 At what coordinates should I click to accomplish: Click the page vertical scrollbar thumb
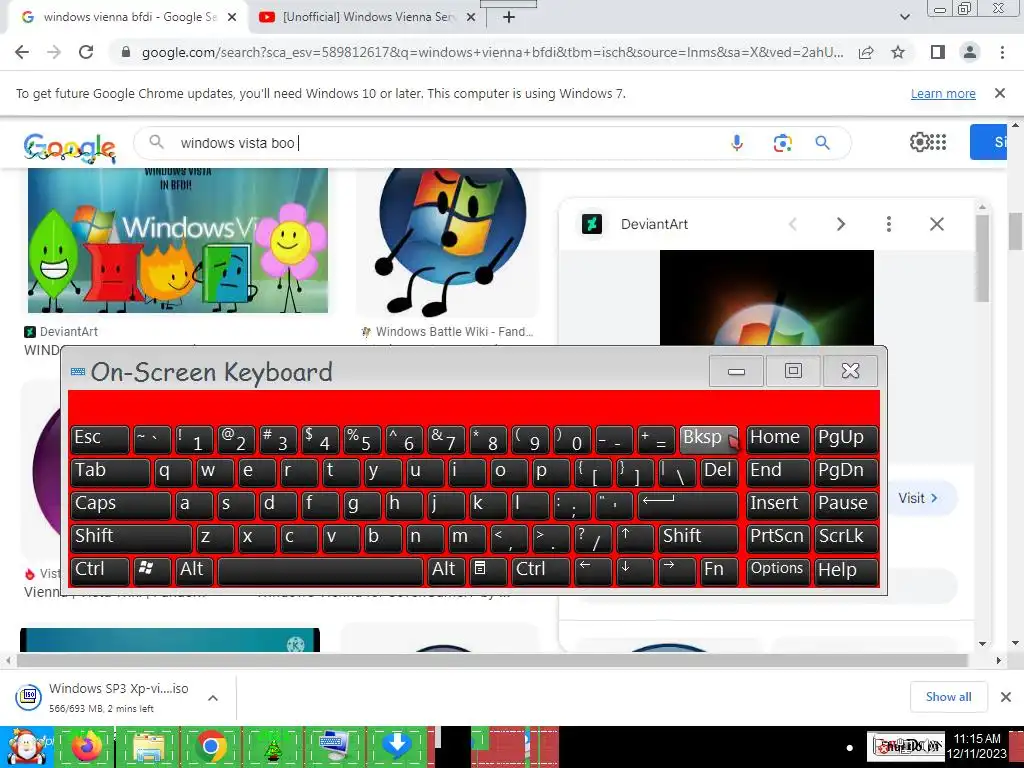[x=1016, y=230]
